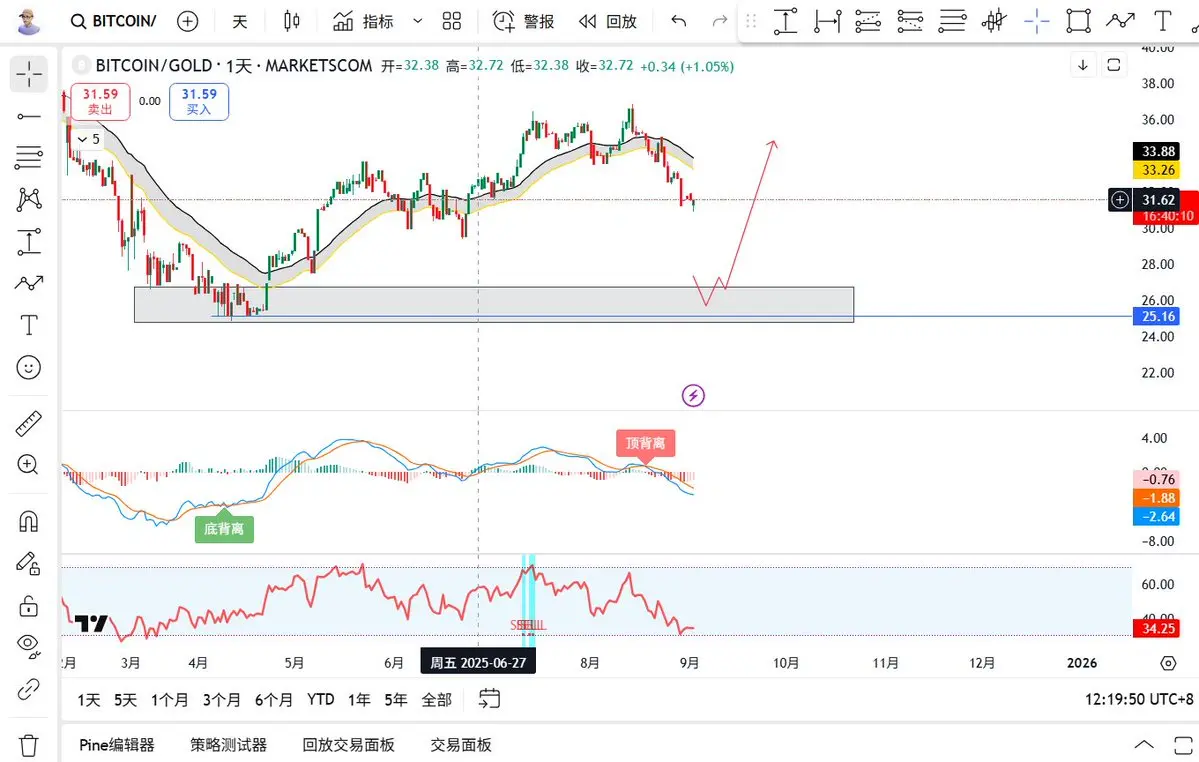This screenshot has width=1199, height=762.
Task: Toggle lock all drawings
Action: 29,606
